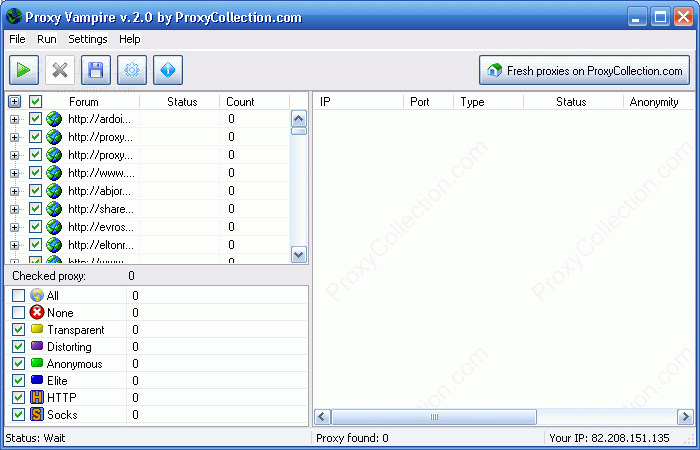Expand the http://evros... tree node
Viewport: 700px width, 450px height.
pyautogui.click(x=14, y=227)
